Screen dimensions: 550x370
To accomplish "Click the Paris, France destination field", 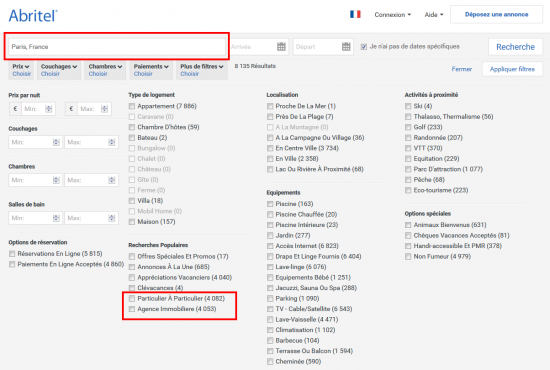I will point(117,47).
